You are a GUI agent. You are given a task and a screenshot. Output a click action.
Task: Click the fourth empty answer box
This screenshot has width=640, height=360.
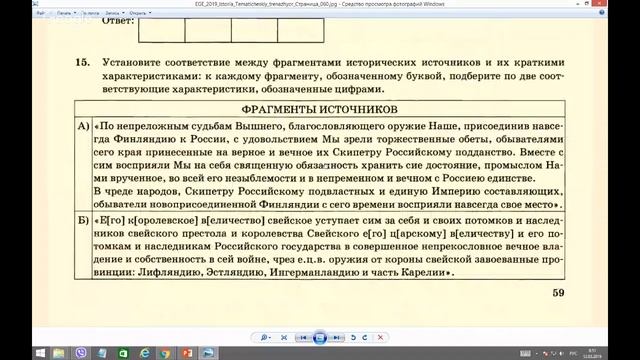[x=301, y=30]
